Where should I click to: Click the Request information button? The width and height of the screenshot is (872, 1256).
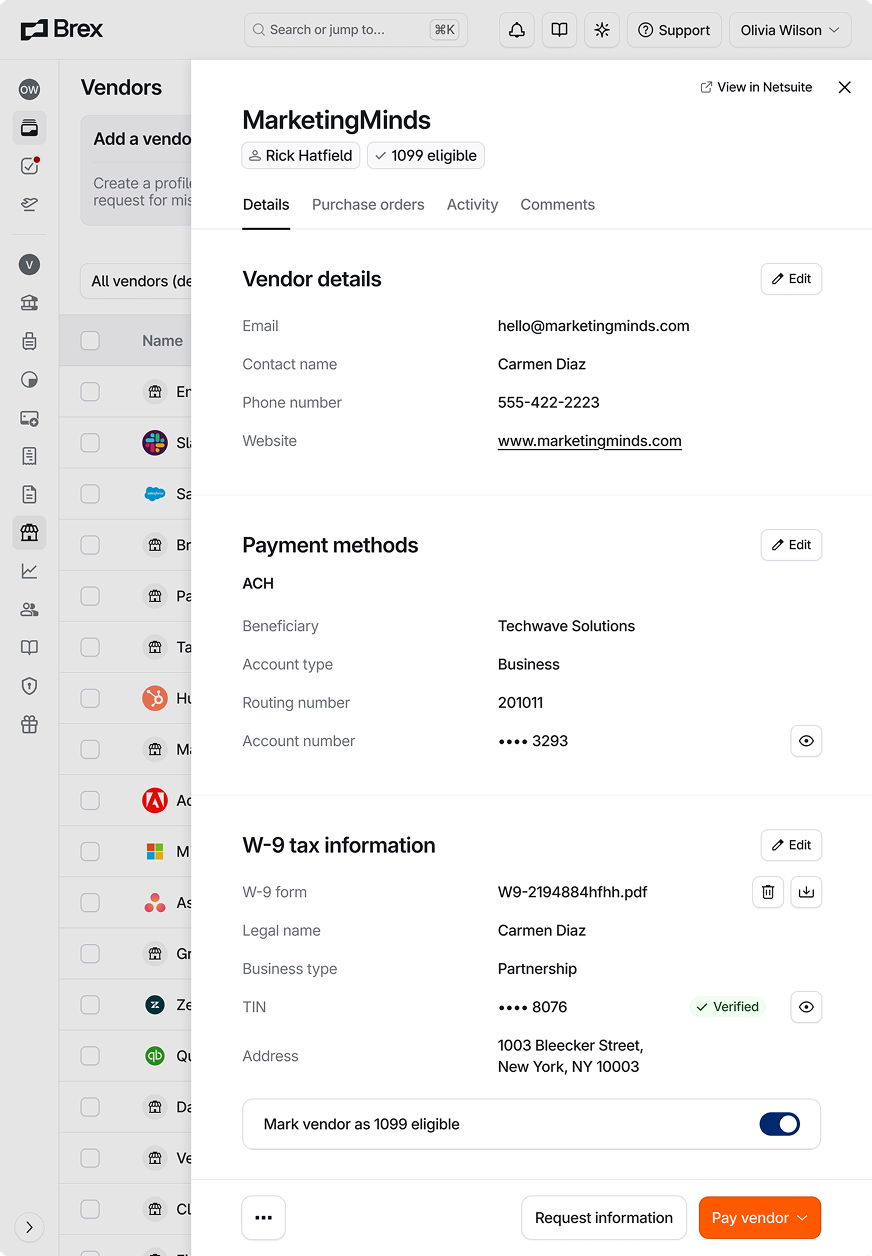point(604,1218)
